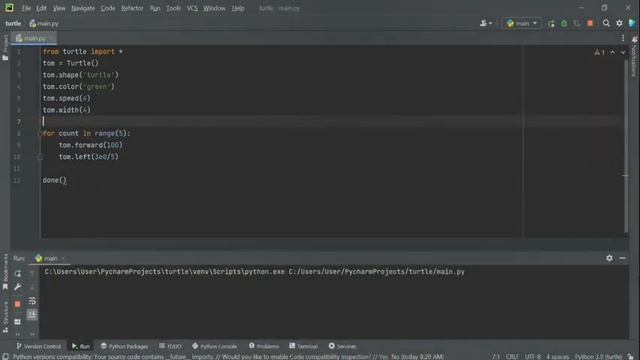Click red stop button in Run panel
Viewport: 640px width, 360px height.
point(18,304)
